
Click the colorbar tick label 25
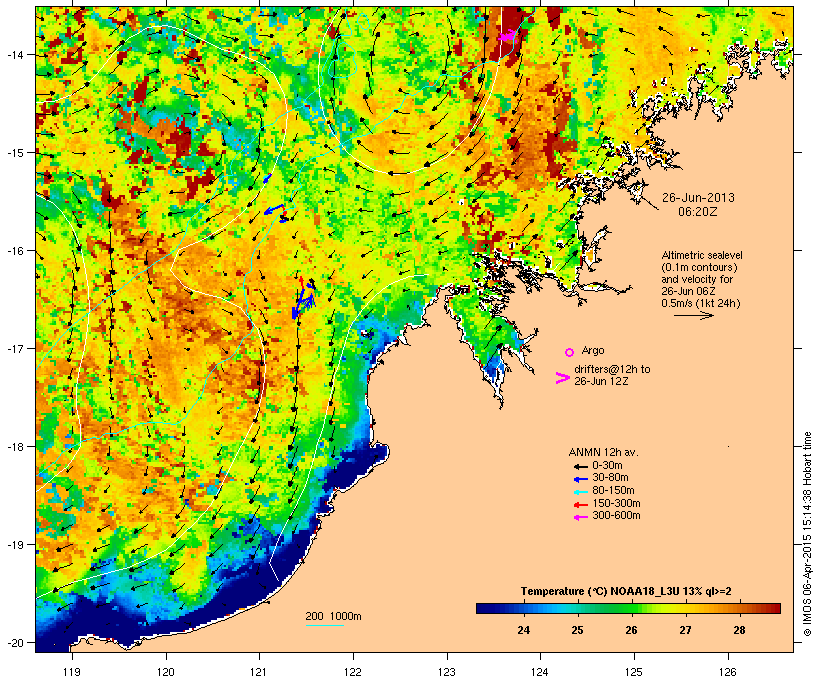[577, 630]
